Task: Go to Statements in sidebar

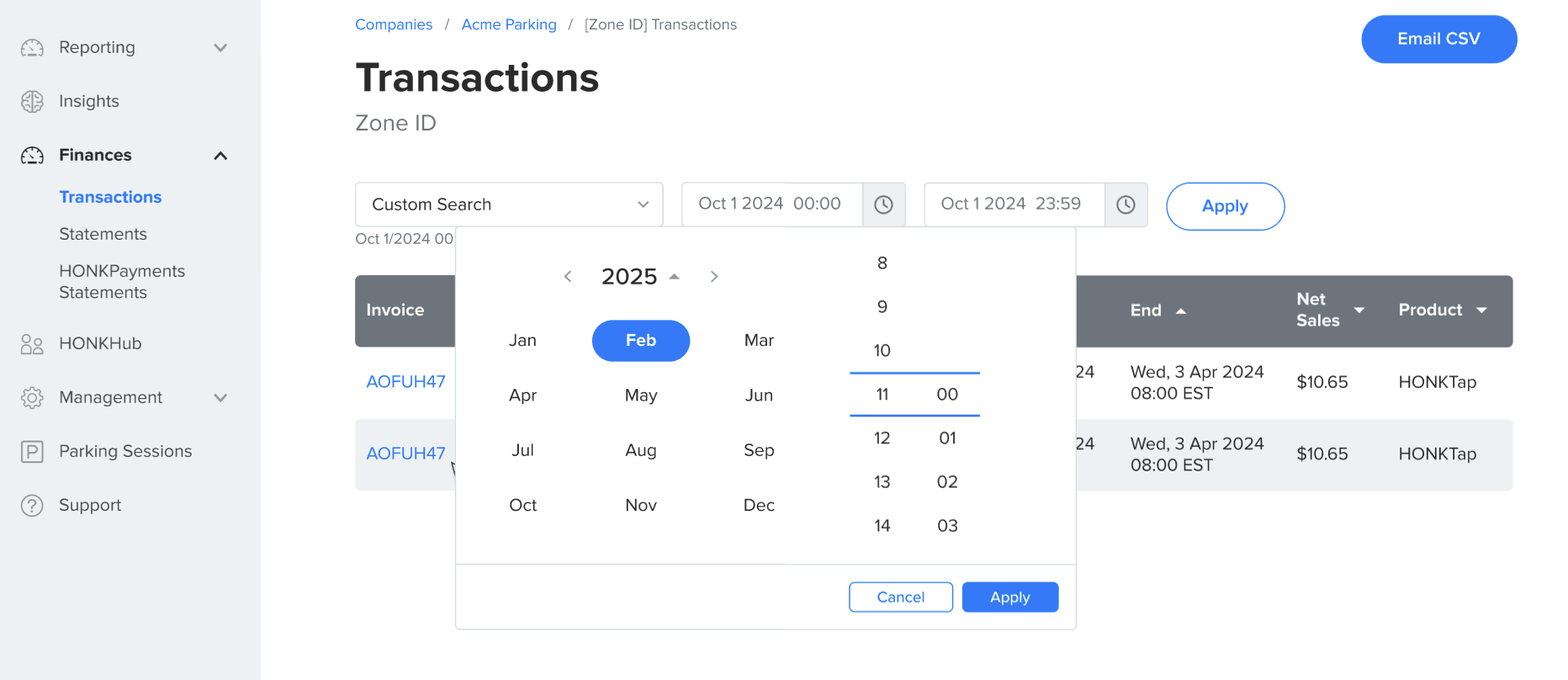Action: click(x=103, y=234)
